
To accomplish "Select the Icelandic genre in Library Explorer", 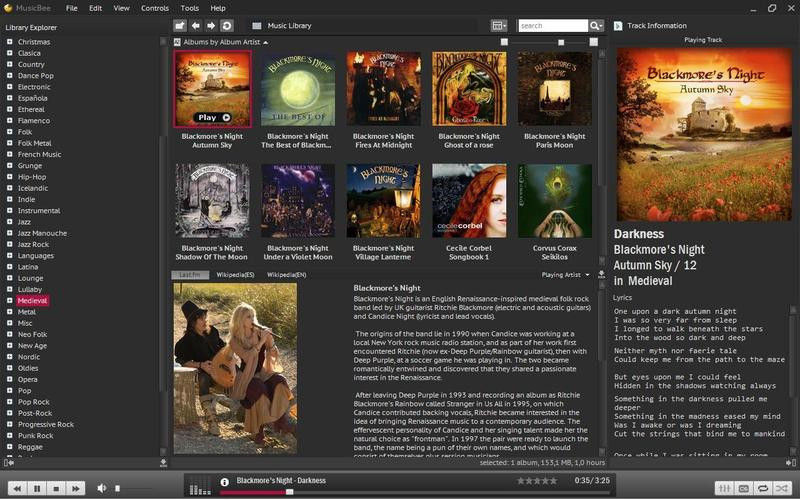I will [x=33, y=188].
